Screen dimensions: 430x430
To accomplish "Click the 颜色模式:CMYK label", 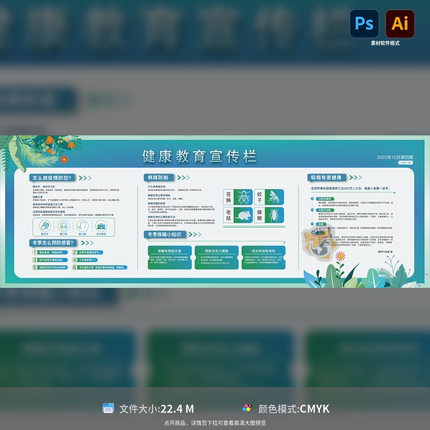I will coord(294,409).
